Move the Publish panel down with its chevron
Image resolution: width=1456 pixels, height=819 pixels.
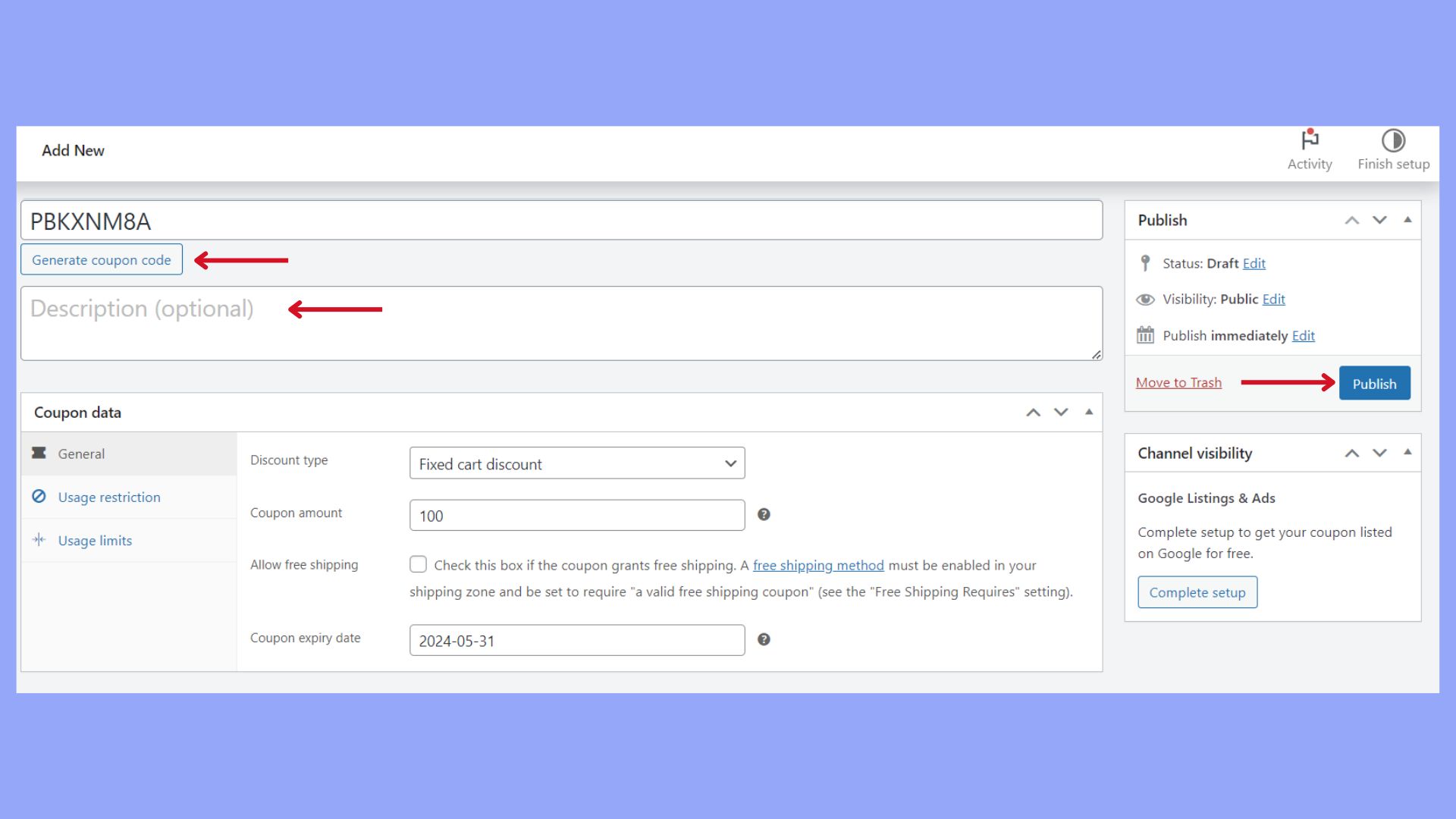click(1379, 220)
